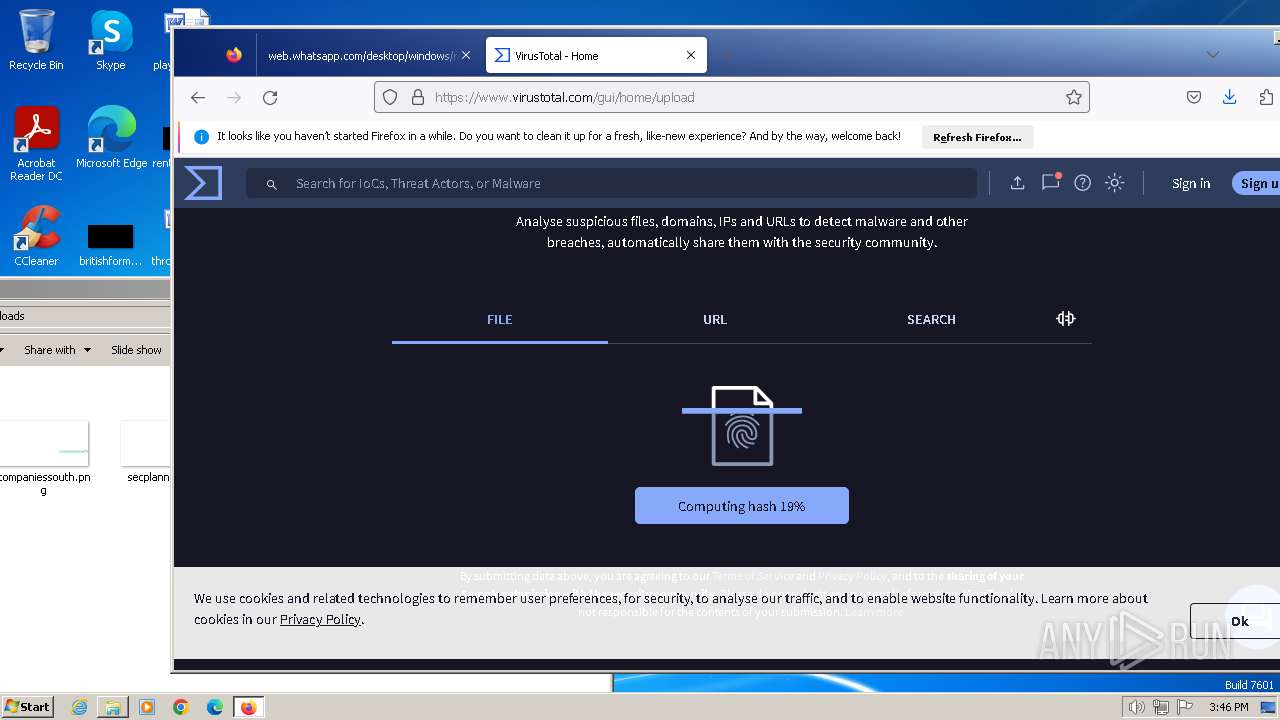
Task: Open VirusTotal help question-mark icon
Action: [x=1082, y=183]
